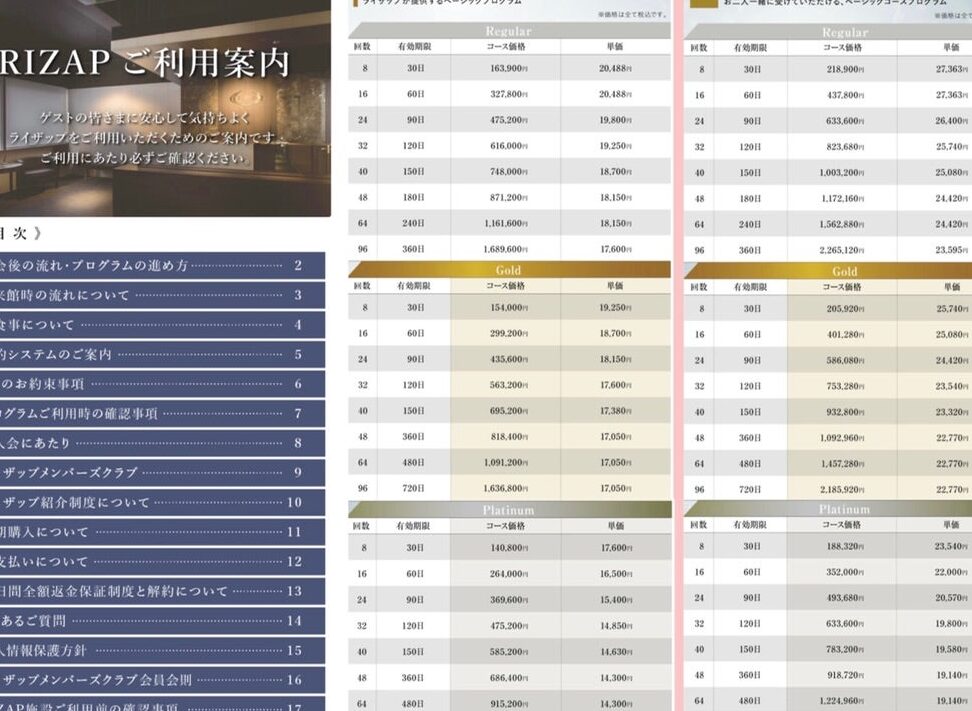Open contents entry for page 2 プログラムの進め方
Viewport: 972px width, 711px height.
[162, 265]
